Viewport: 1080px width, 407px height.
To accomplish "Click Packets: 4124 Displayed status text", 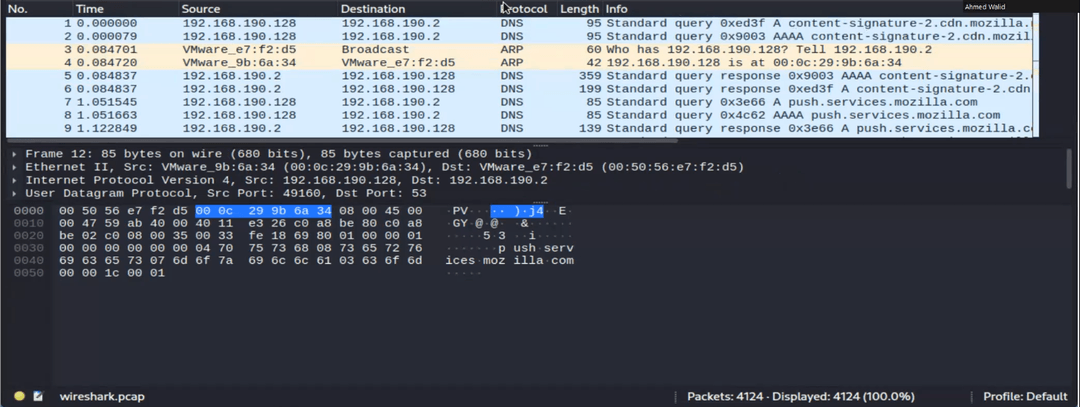I will (800, 397).
